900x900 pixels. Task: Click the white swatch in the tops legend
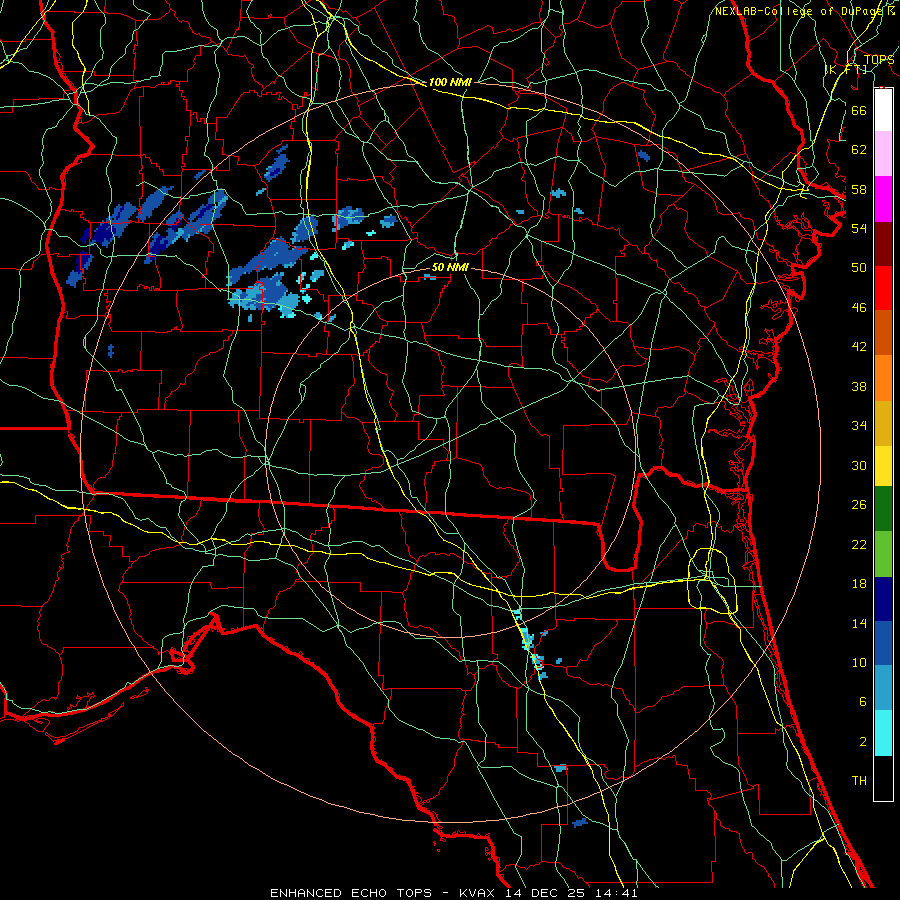(x=883, y=110)
